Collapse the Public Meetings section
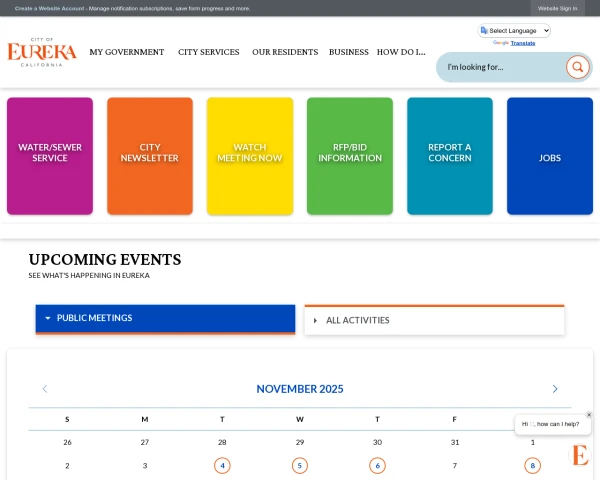This screenshot has height=480, width=600. (x=165, y=318)
